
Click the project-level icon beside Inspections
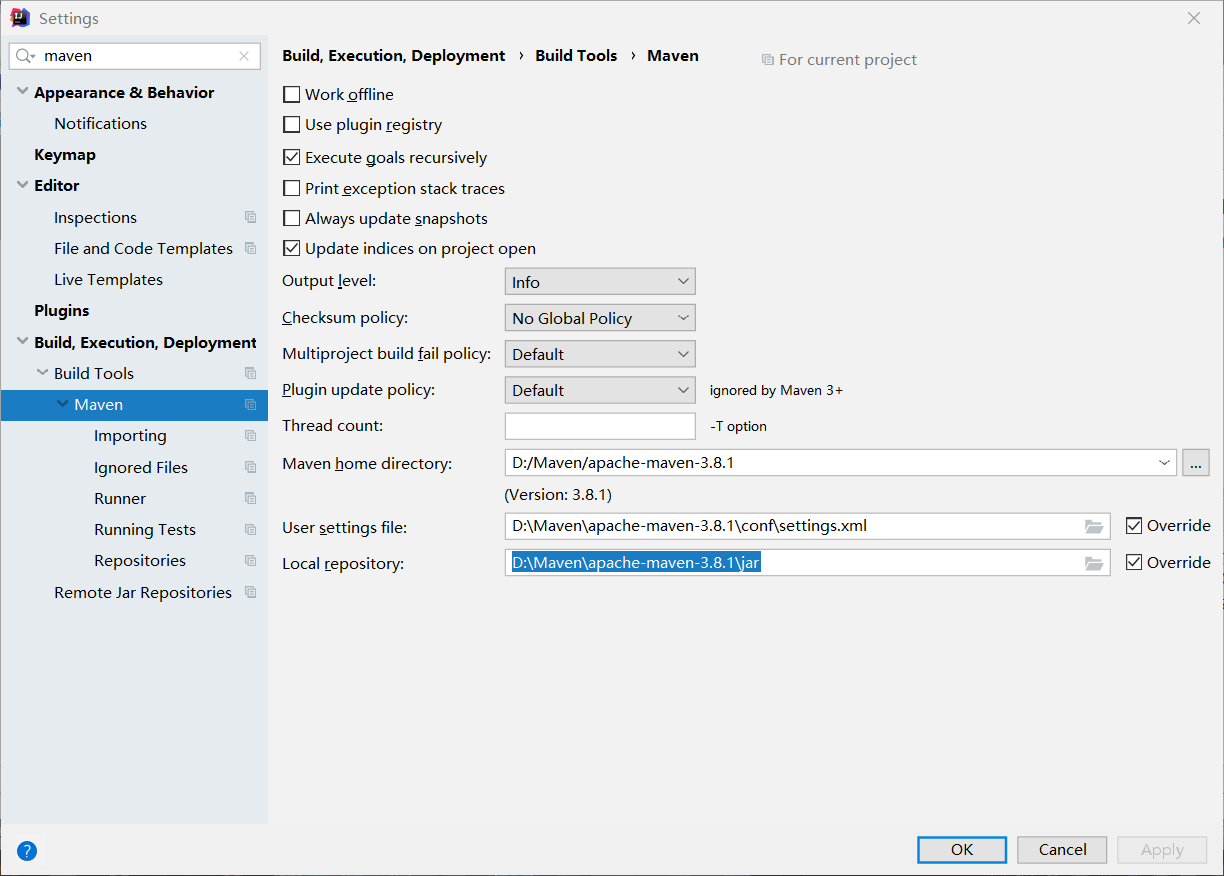point(250,217)
